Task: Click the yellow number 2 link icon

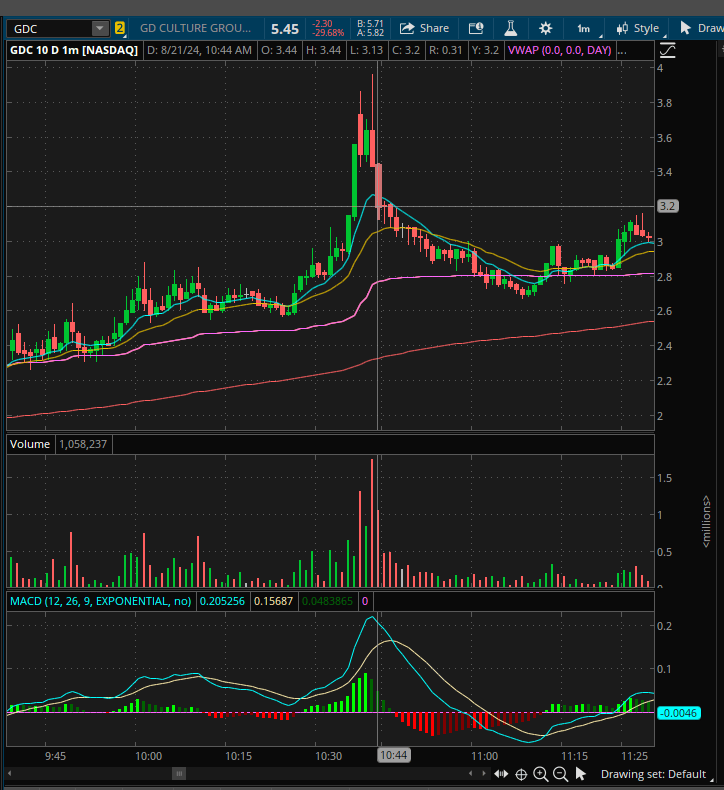Action: [x=119, y=28]
